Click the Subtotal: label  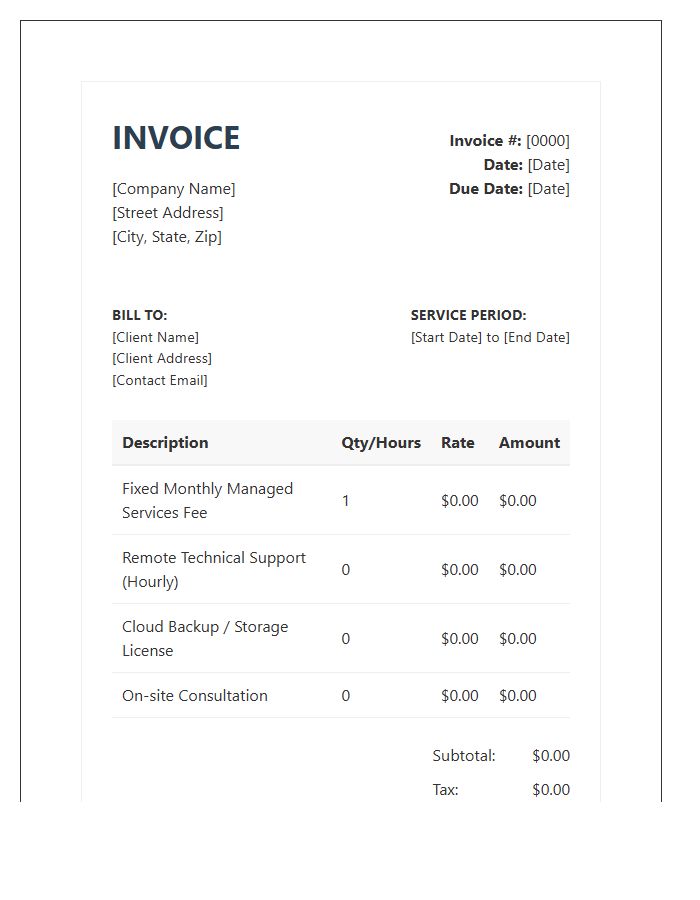click(x=464, y=756)
